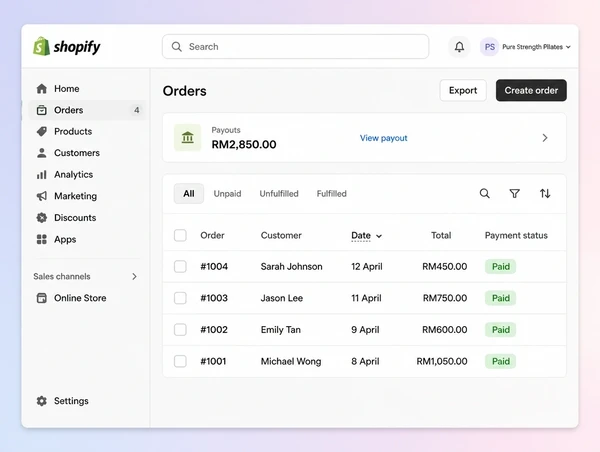Open payouts with the right chevron

pyautogui.click(x=545, y=138)
